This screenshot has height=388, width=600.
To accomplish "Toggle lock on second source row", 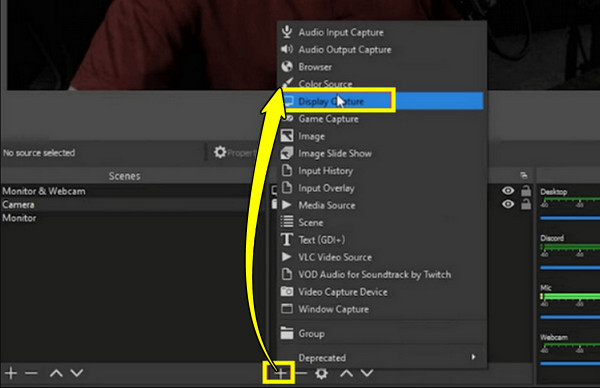I will [526, 204].
